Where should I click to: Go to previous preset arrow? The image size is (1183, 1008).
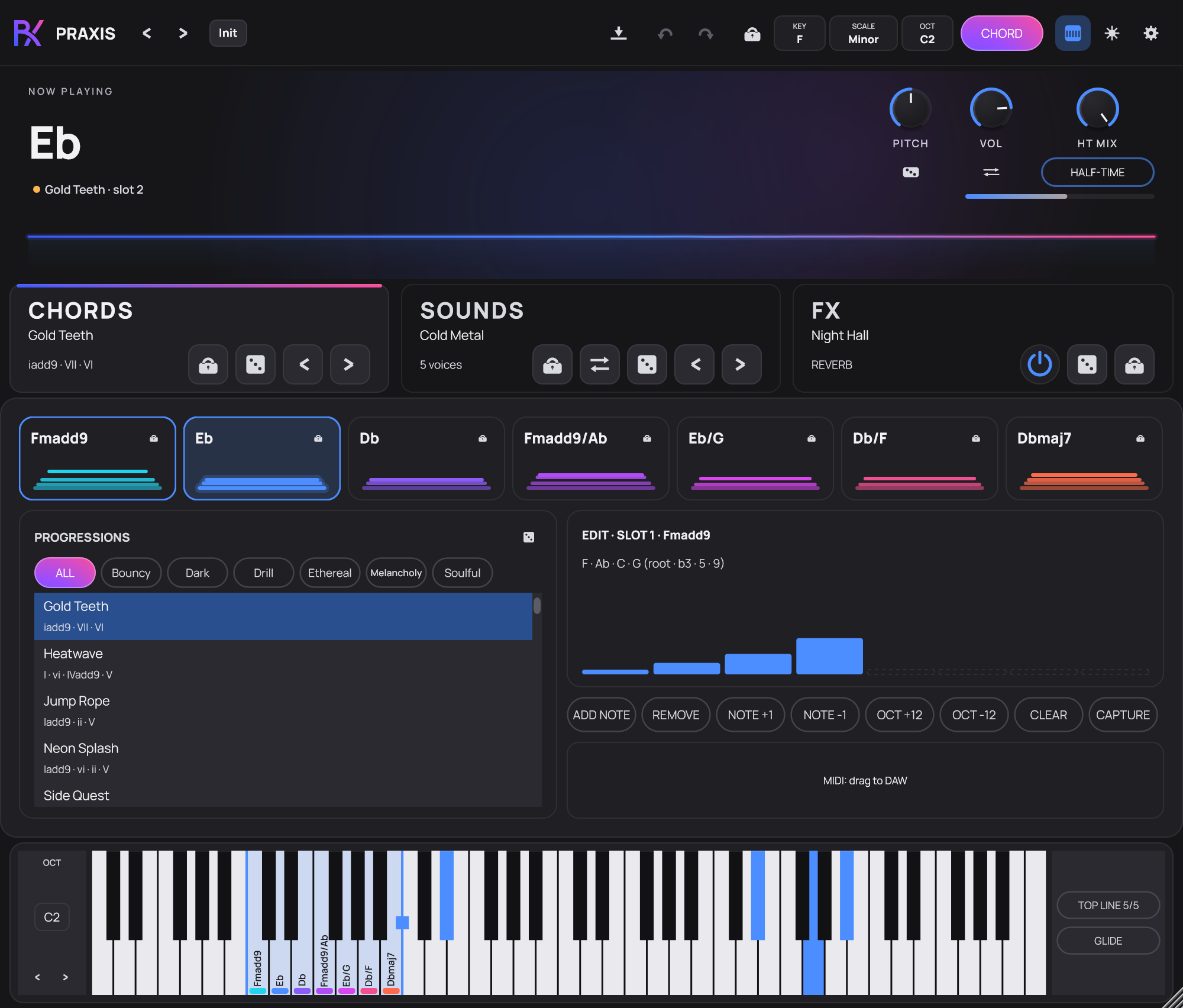click(147, 33)
